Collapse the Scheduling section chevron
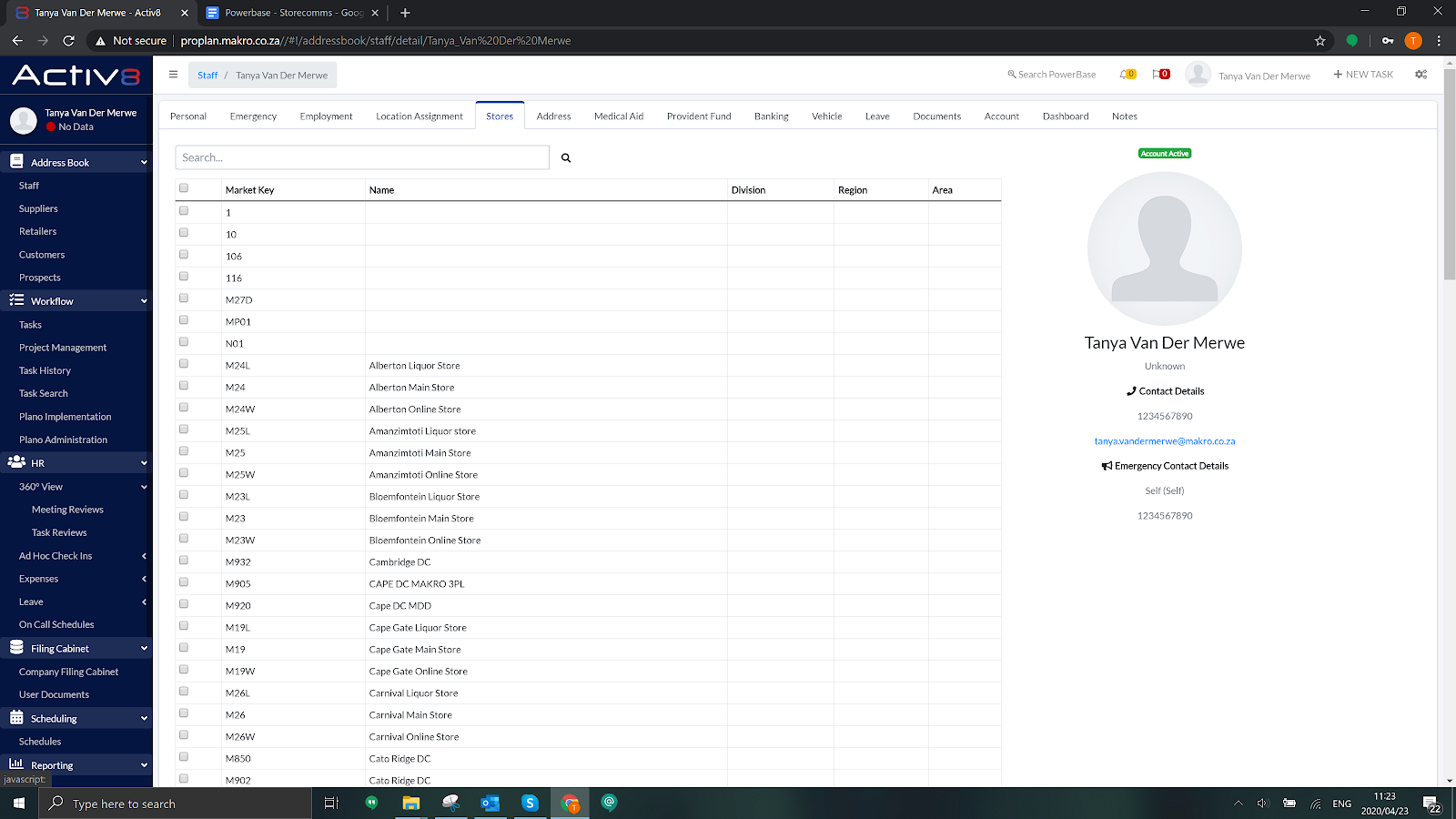 pyautogui.click(x=144, y=719)
